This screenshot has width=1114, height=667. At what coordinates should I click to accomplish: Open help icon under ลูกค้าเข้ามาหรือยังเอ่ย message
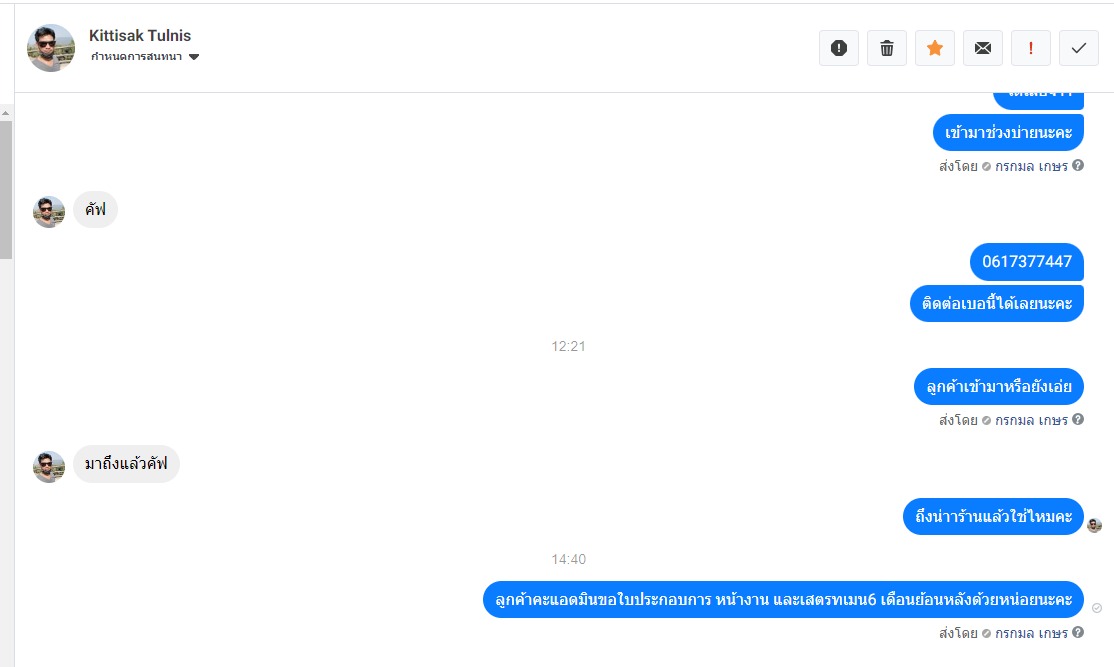click(1078, 419)
